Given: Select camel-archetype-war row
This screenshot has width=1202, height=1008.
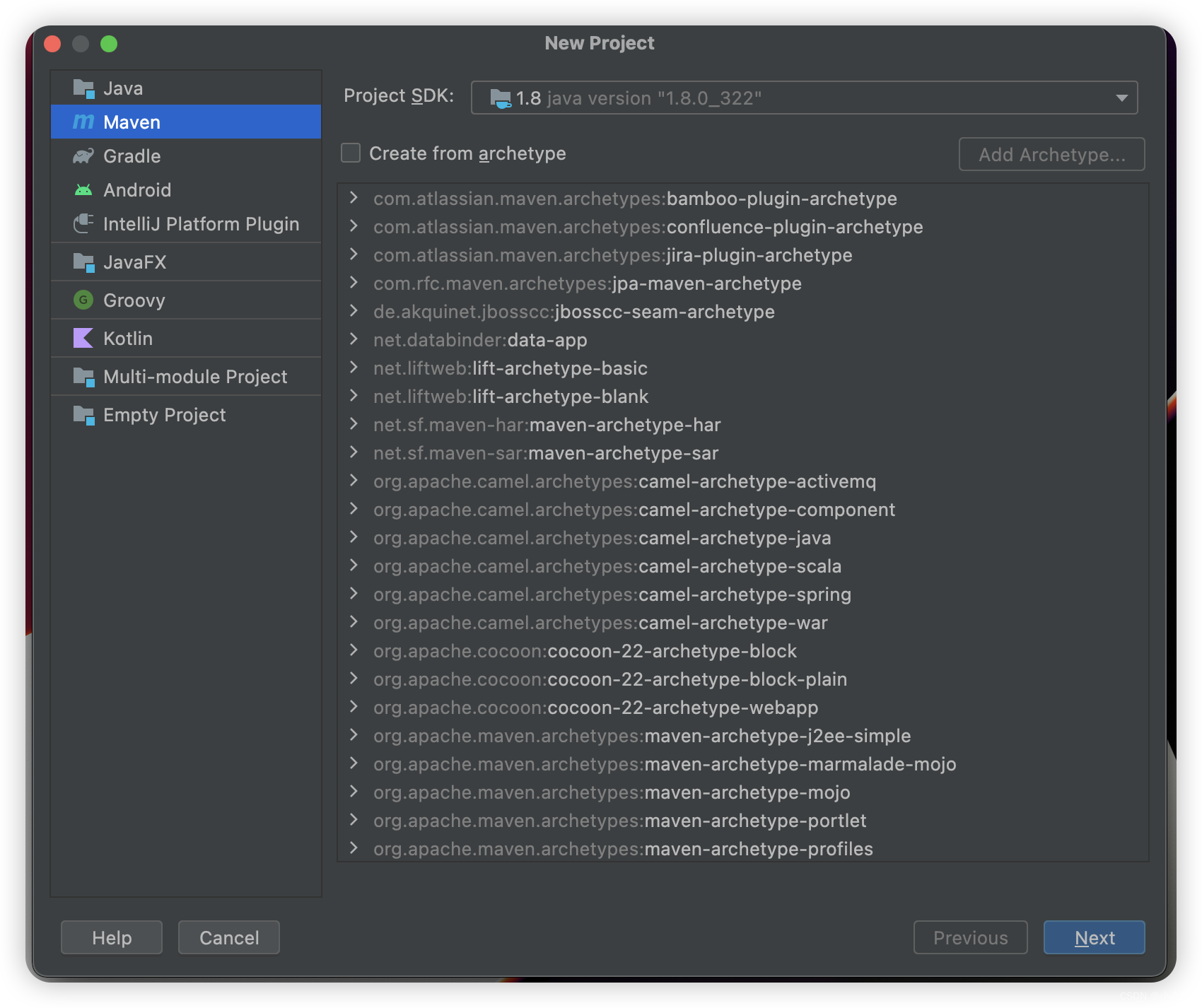Looking at the screenshot, I should tap(742, 622).
